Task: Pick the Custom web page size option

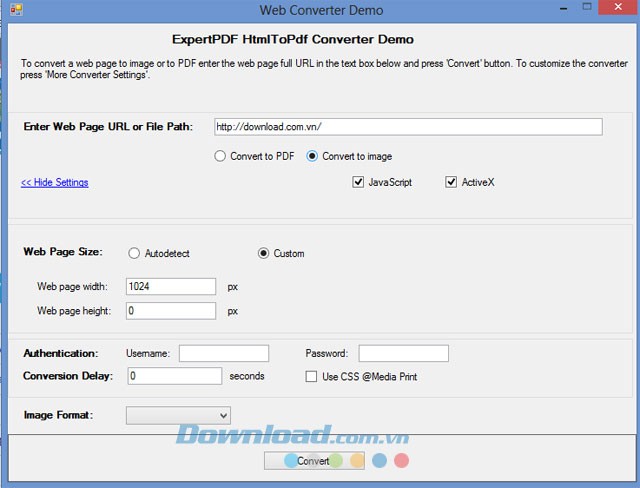Action: click(x=264, y=253)
